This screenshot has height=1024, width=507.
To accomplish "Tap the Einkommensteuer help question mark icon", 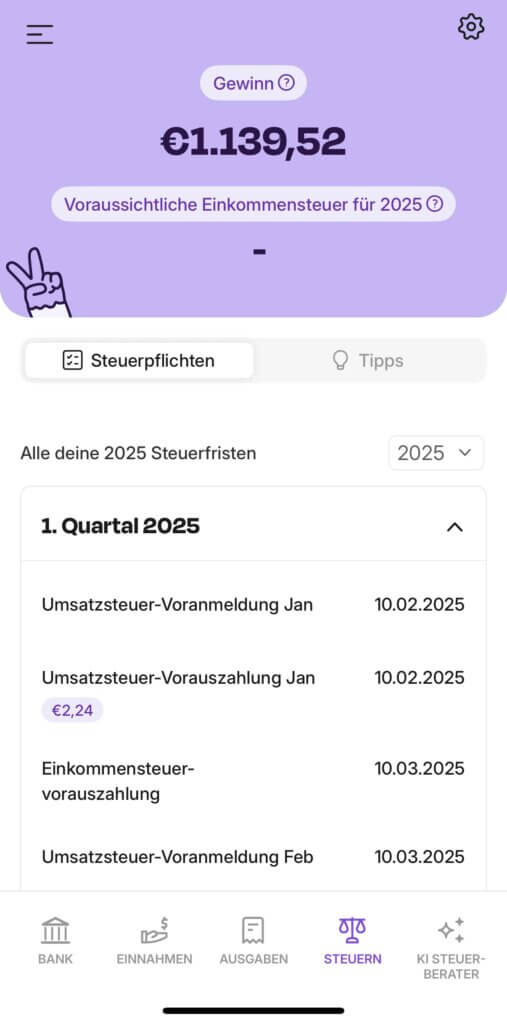I will (x=434, y=204).
